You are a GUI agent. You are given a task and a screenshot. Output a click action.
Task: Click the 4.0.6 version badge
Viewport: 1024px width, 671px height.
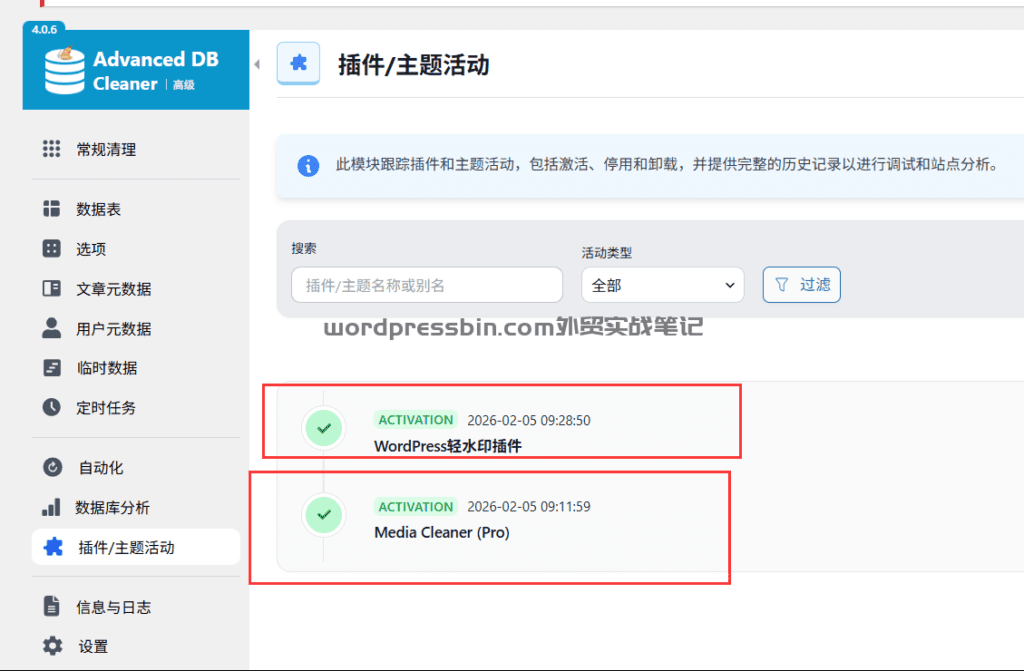coord(44,30)
